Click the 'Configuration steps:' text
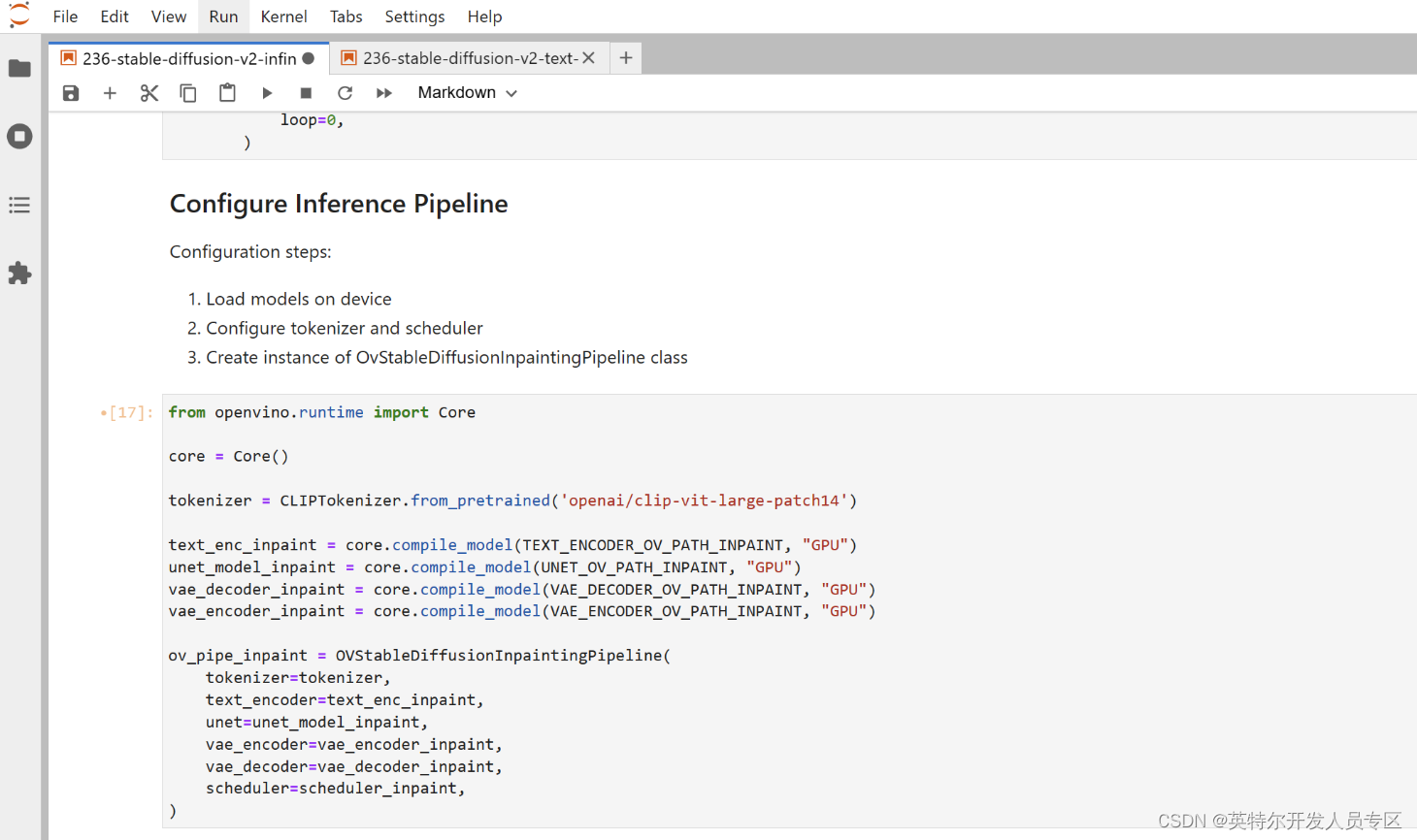This screenshot has height=840, width=1417. pos(250,252)
